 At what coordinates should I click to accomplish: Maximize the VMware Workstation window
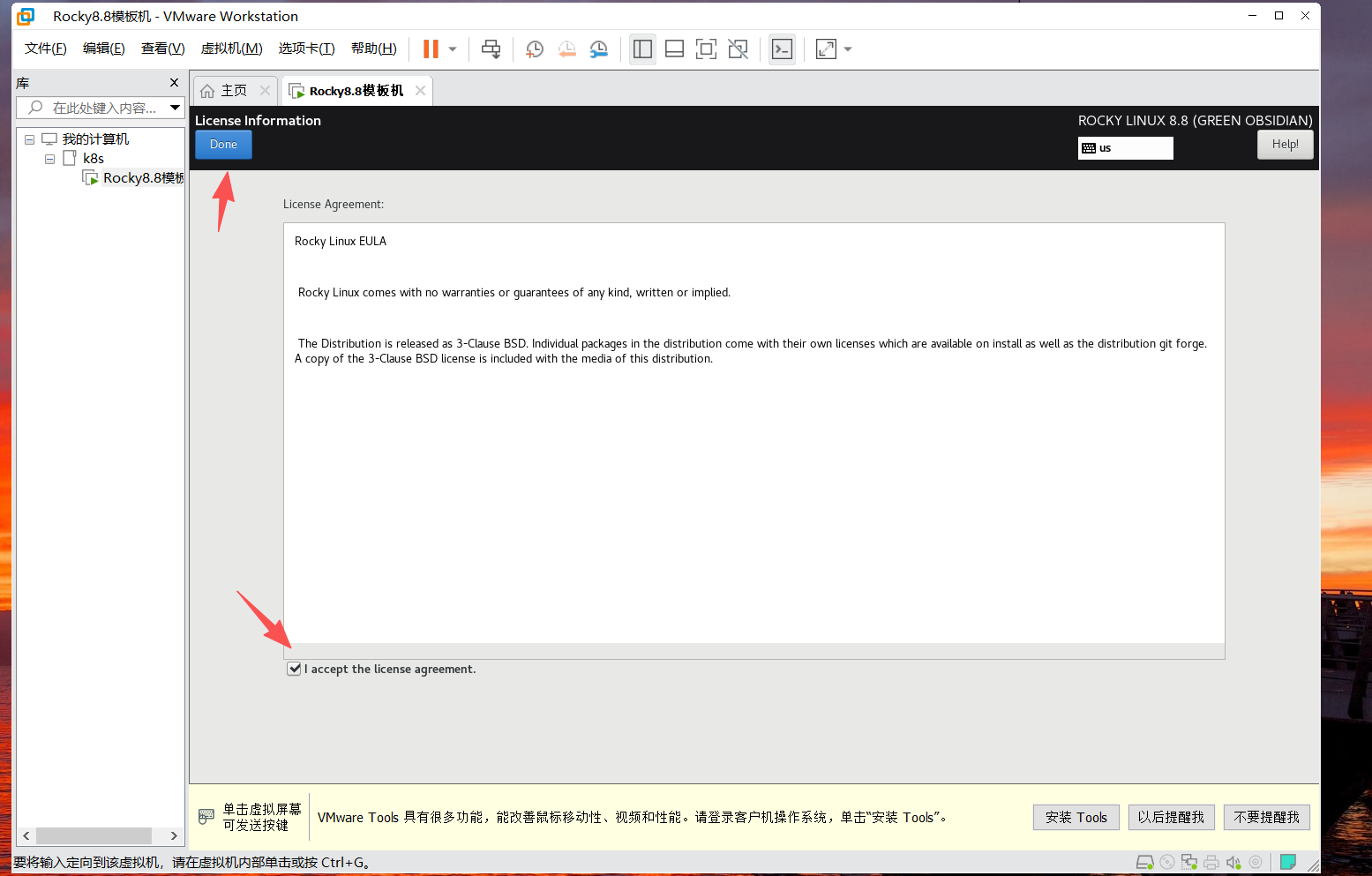tap(1278, 16)
